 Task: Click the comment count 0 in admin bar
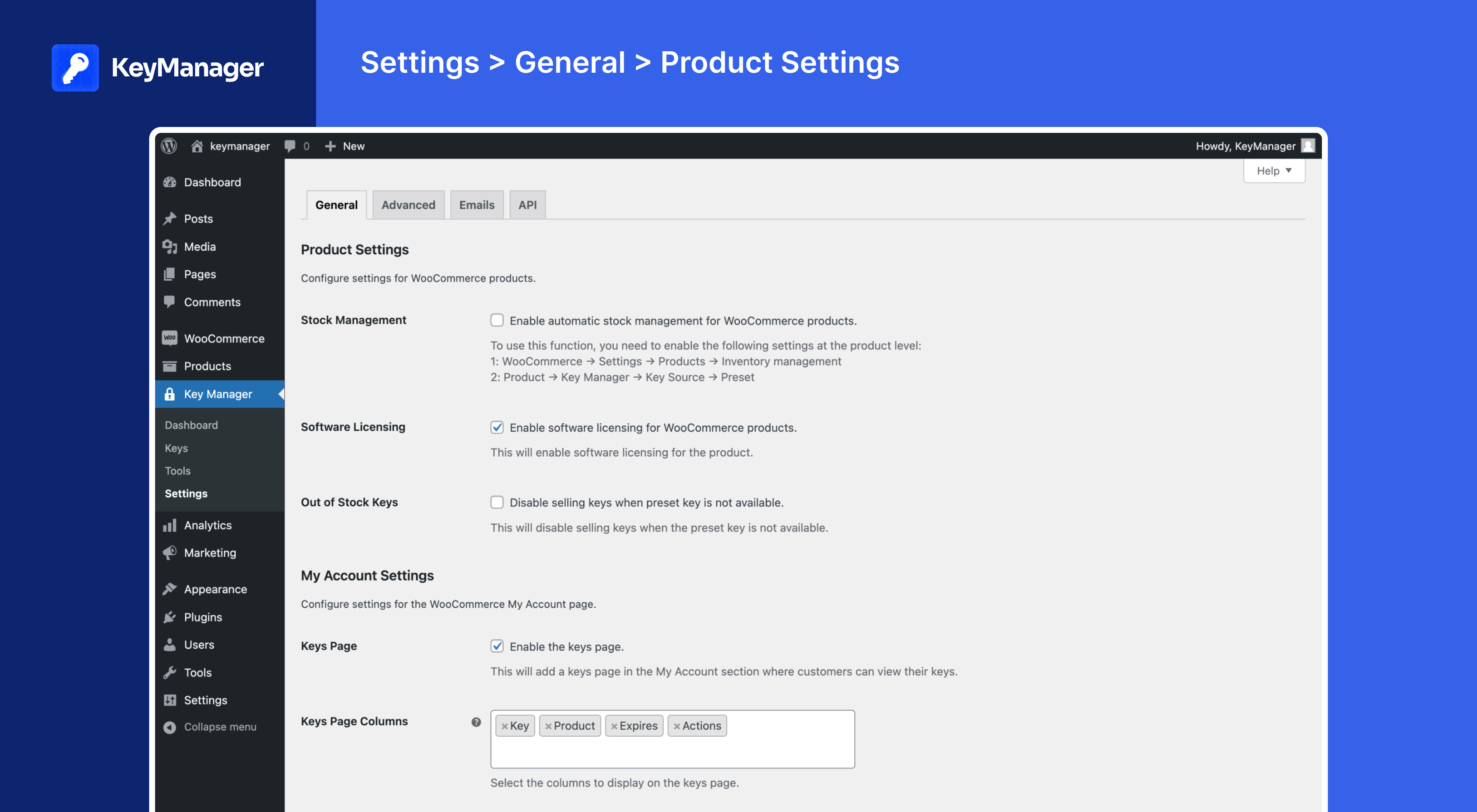(x=306, y=146)
